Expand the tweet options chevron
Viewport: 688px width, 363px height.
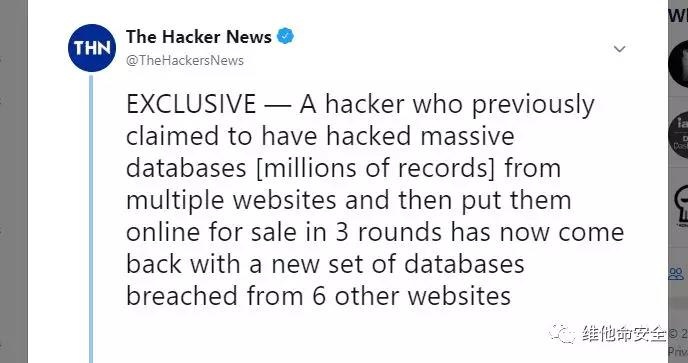coord(620,49)
